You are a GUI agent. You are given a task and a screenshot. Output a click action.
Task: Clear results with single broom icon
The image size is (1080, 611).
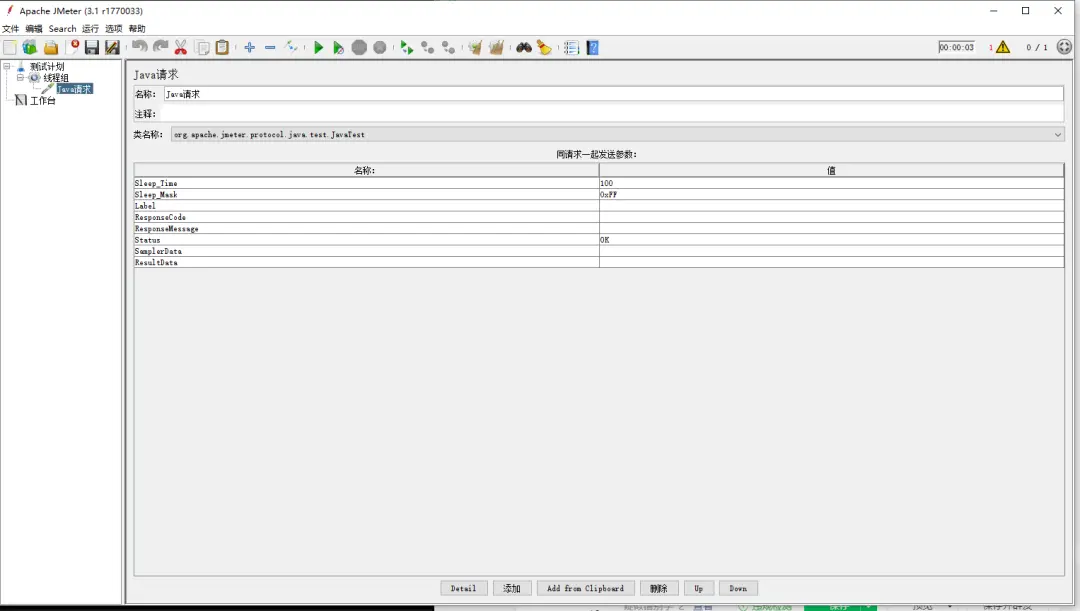tap(475, 48)
